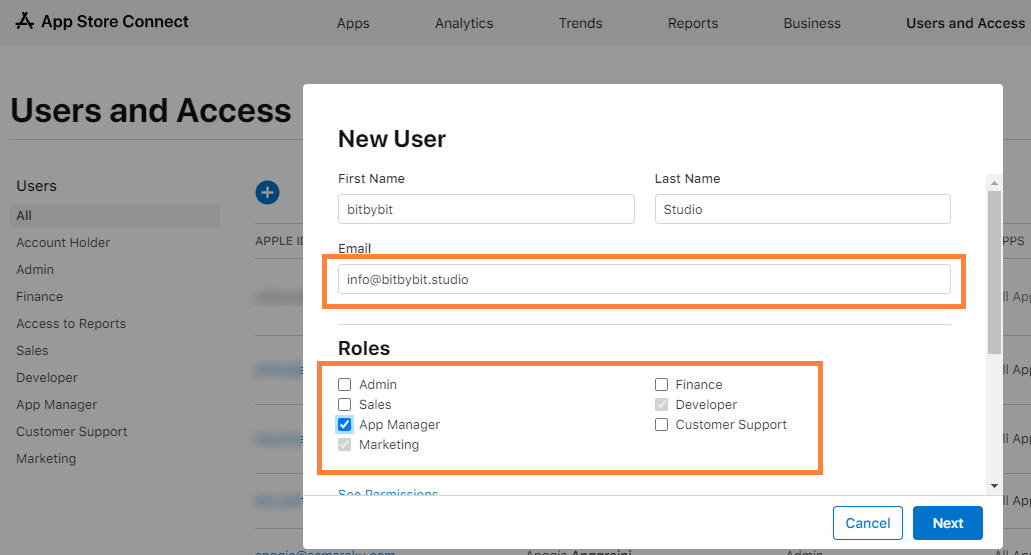Filter users by Sales in sidebar
The height and width of the screenshot is (555, 1031).
(32, 350)
